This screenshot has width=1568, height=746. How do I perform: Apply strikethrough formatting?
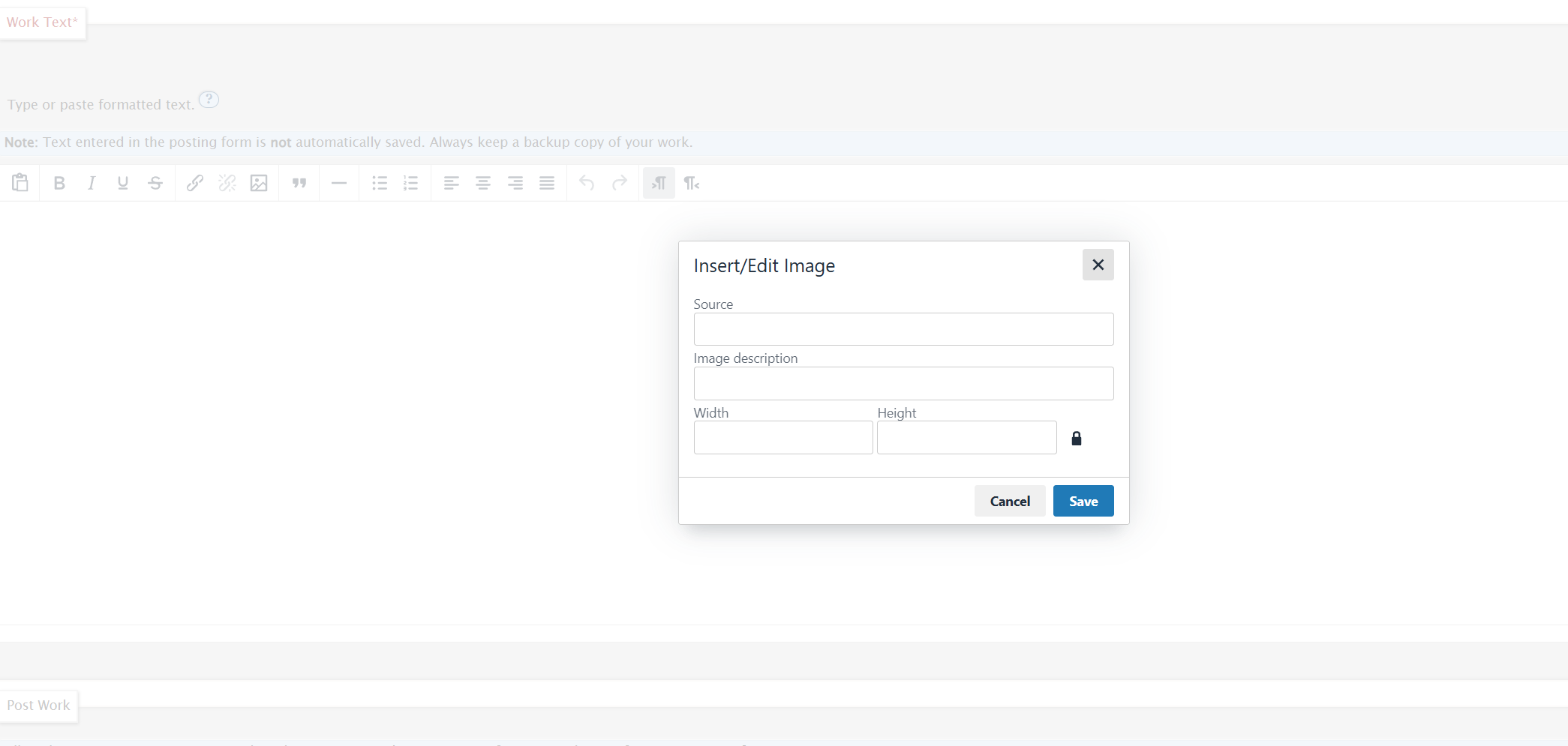coord(155,183)
